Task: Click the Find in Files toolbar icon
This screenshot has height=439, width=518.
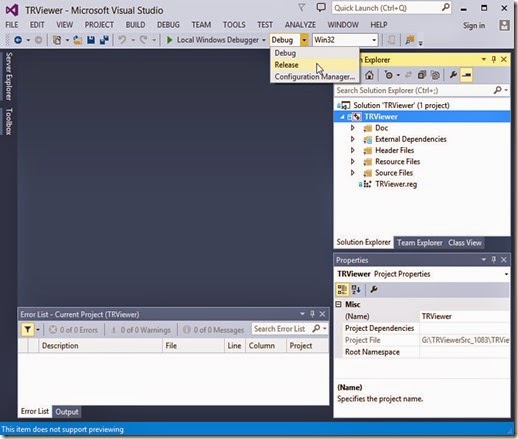Action: point(410,40)
